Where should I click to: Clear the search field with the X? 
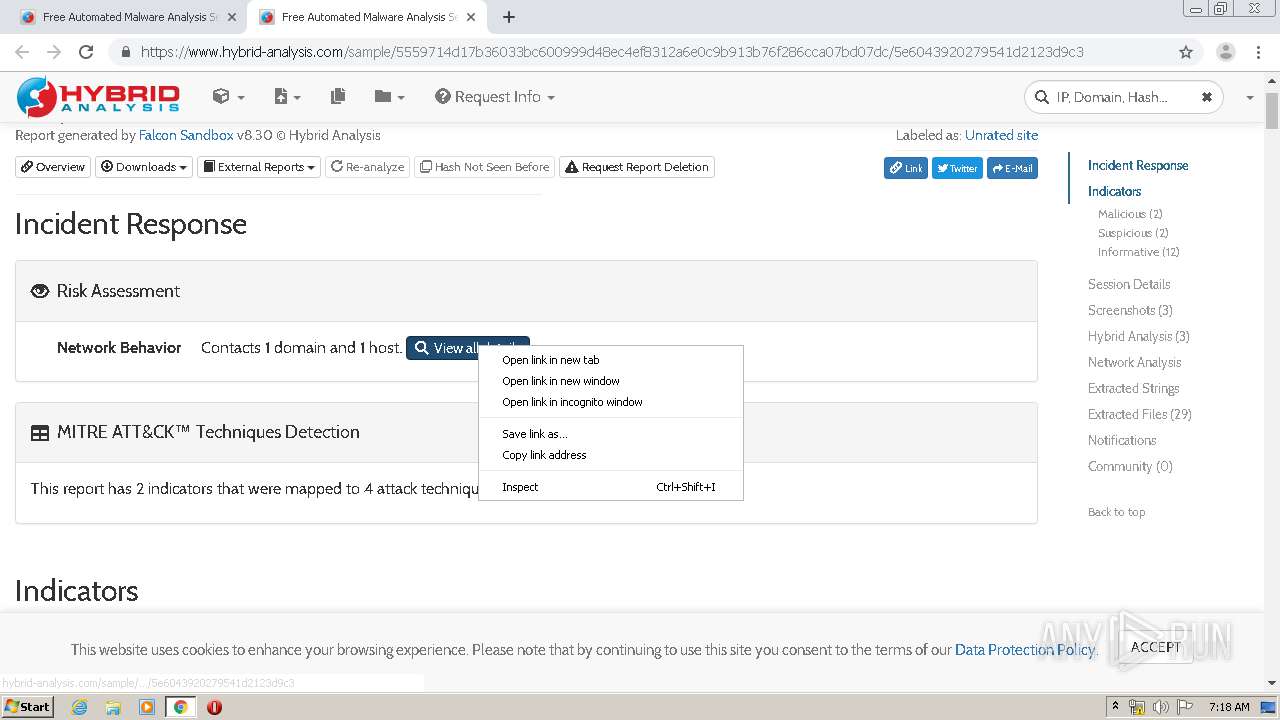(x=1207, y=97)
